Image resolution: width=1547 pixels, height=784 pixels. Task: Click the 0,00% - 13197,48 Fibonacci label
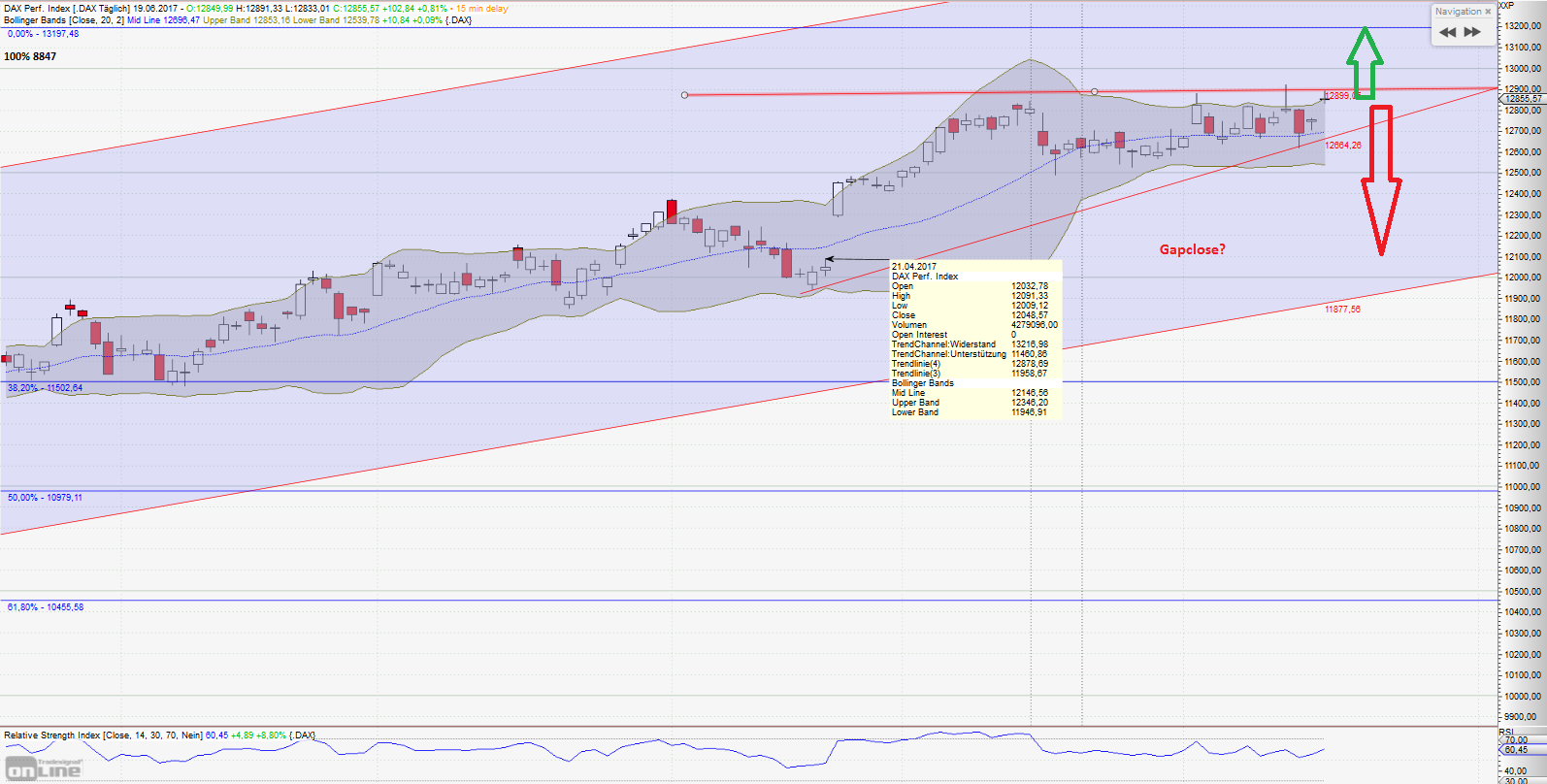(43, 34)
